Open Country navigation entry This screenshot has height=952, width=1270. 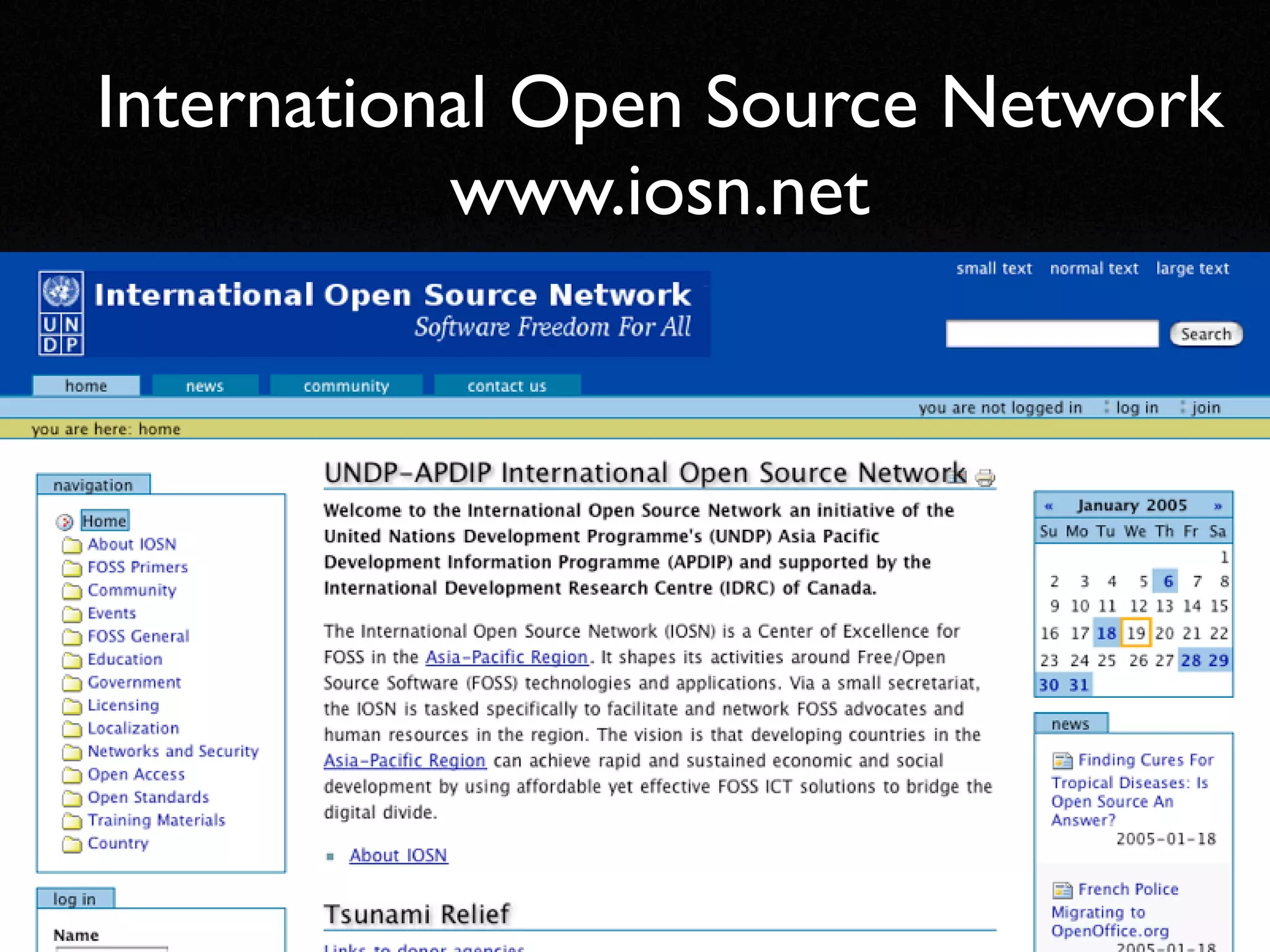coord(118,843)
